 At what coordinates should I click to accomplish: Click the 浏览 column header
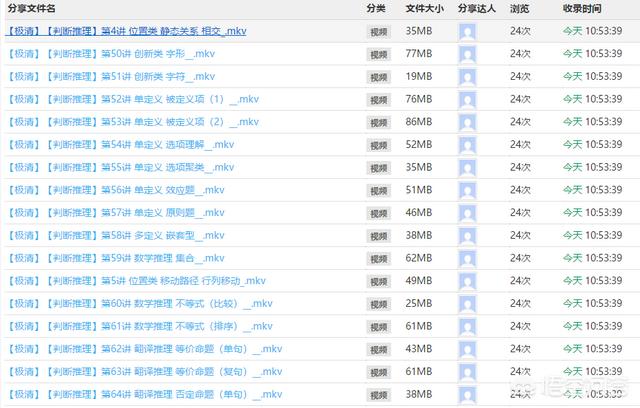pos(520,9)
